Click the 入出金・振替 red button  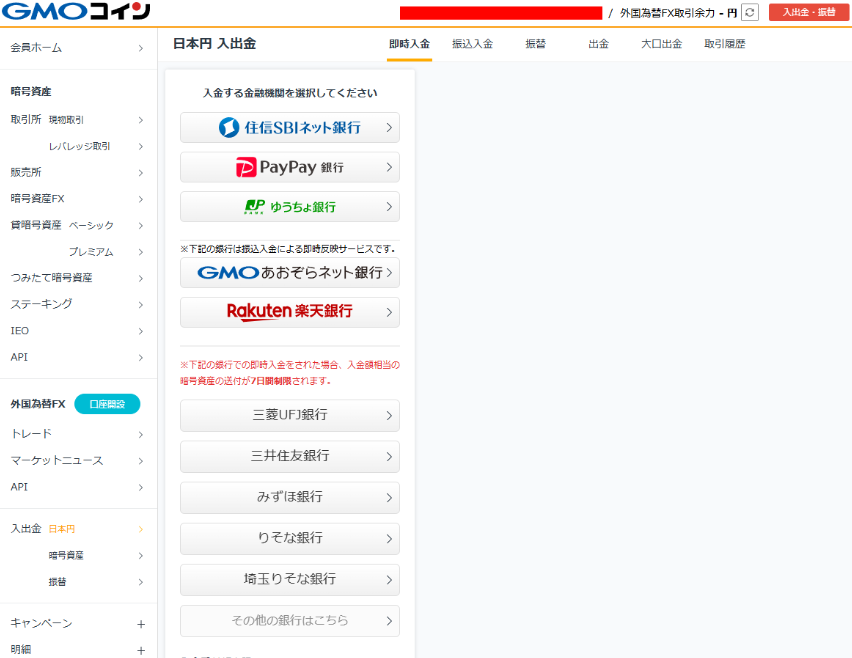click(809, 12)
